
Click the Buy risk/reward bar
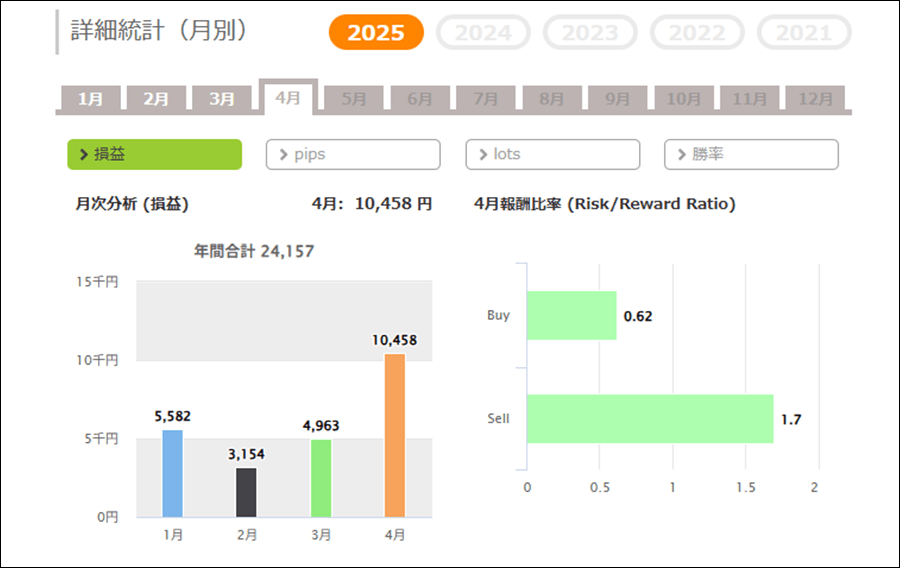point(571,315)
